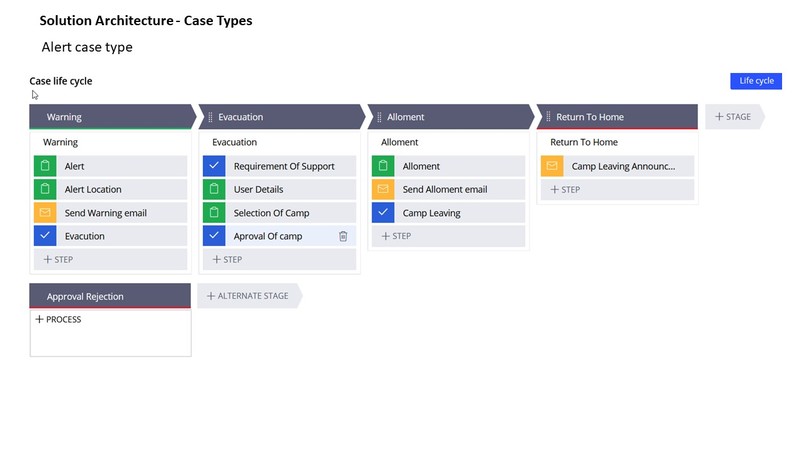The width and height of the screenshot is (806, 453).
Task: Click + PROCESS in Approval Rejection
Action: coord(58,320)
